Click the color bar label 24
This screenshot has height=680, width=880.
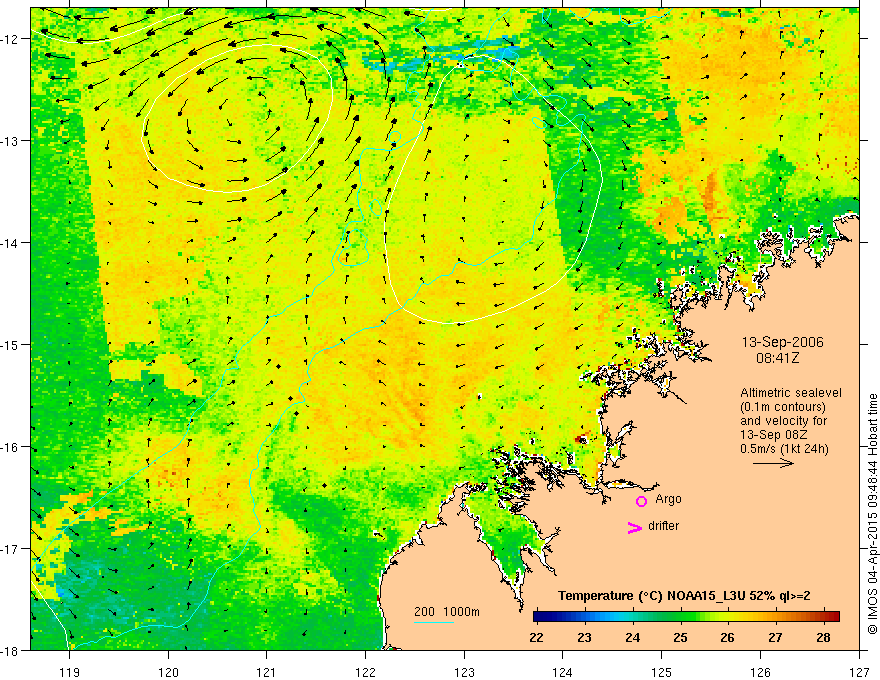tap(632, 637)
